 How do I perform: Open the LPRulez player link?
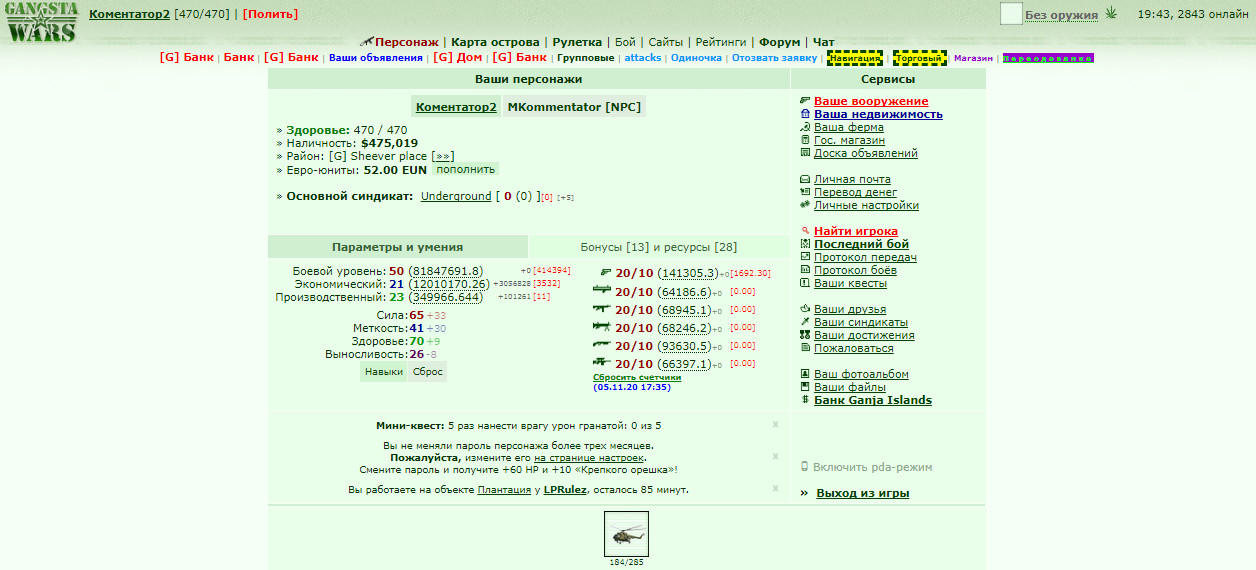pos(565,489)
